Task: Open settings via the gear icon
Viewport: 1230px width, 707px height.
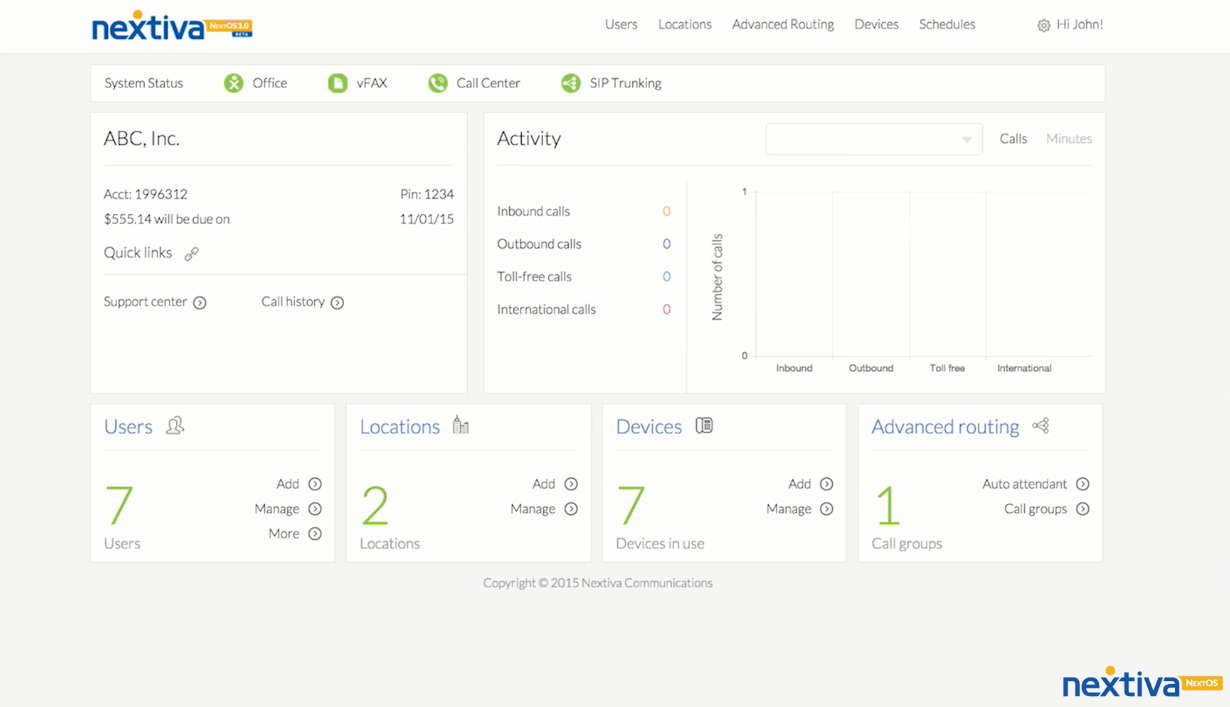Action: tap(1043, 26)
